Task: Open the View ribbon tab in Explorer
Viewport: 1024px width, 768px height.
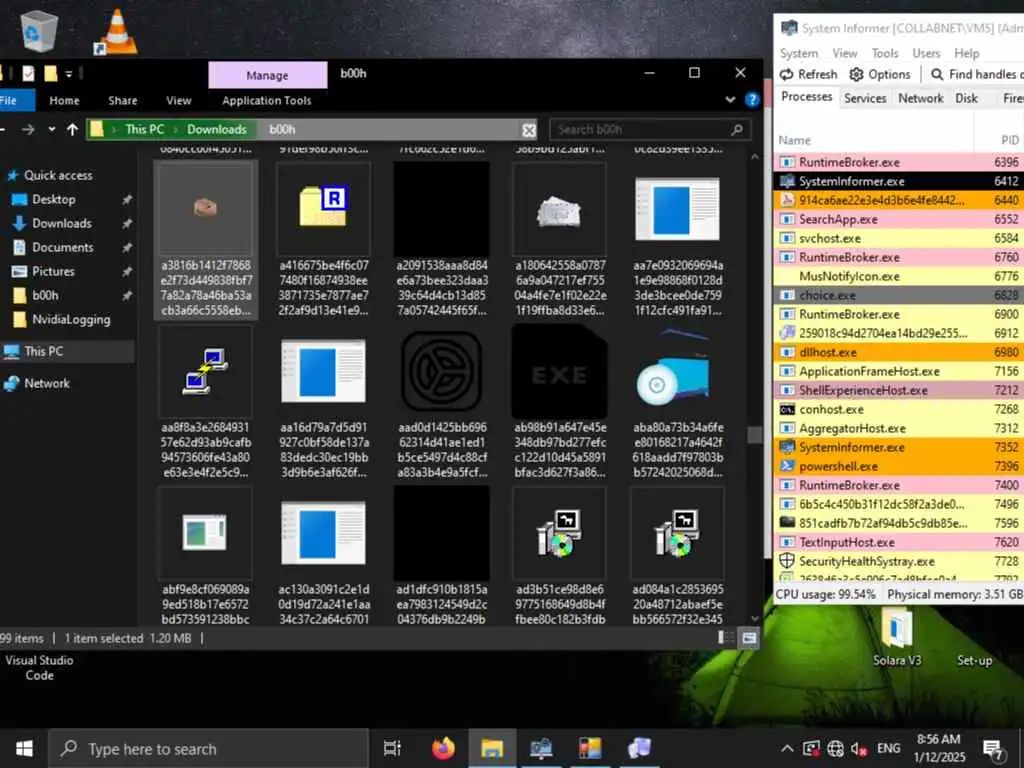Action: click(178, 101)
